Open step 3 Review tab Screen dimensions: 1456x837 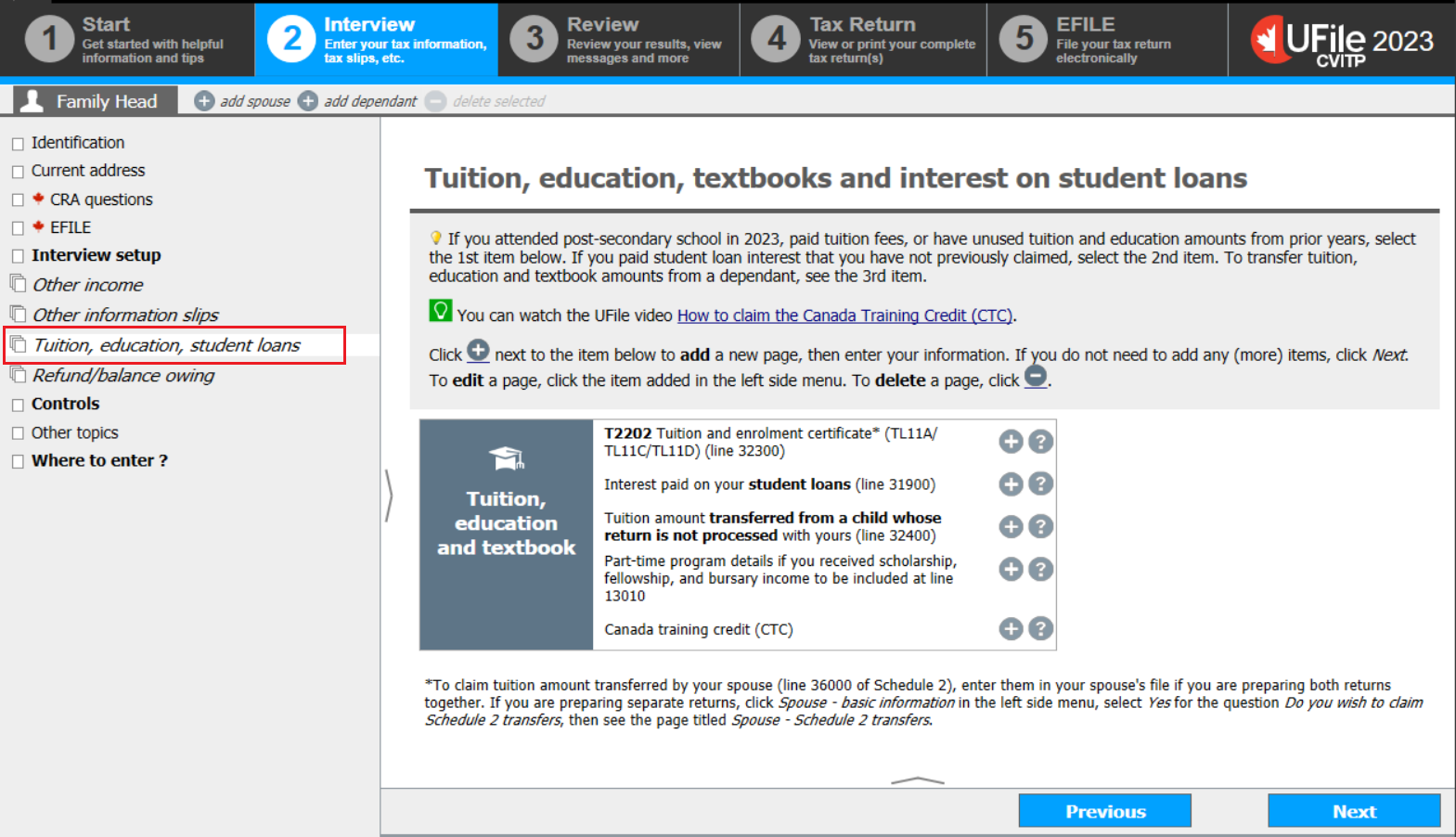click(x=619, y=40)
